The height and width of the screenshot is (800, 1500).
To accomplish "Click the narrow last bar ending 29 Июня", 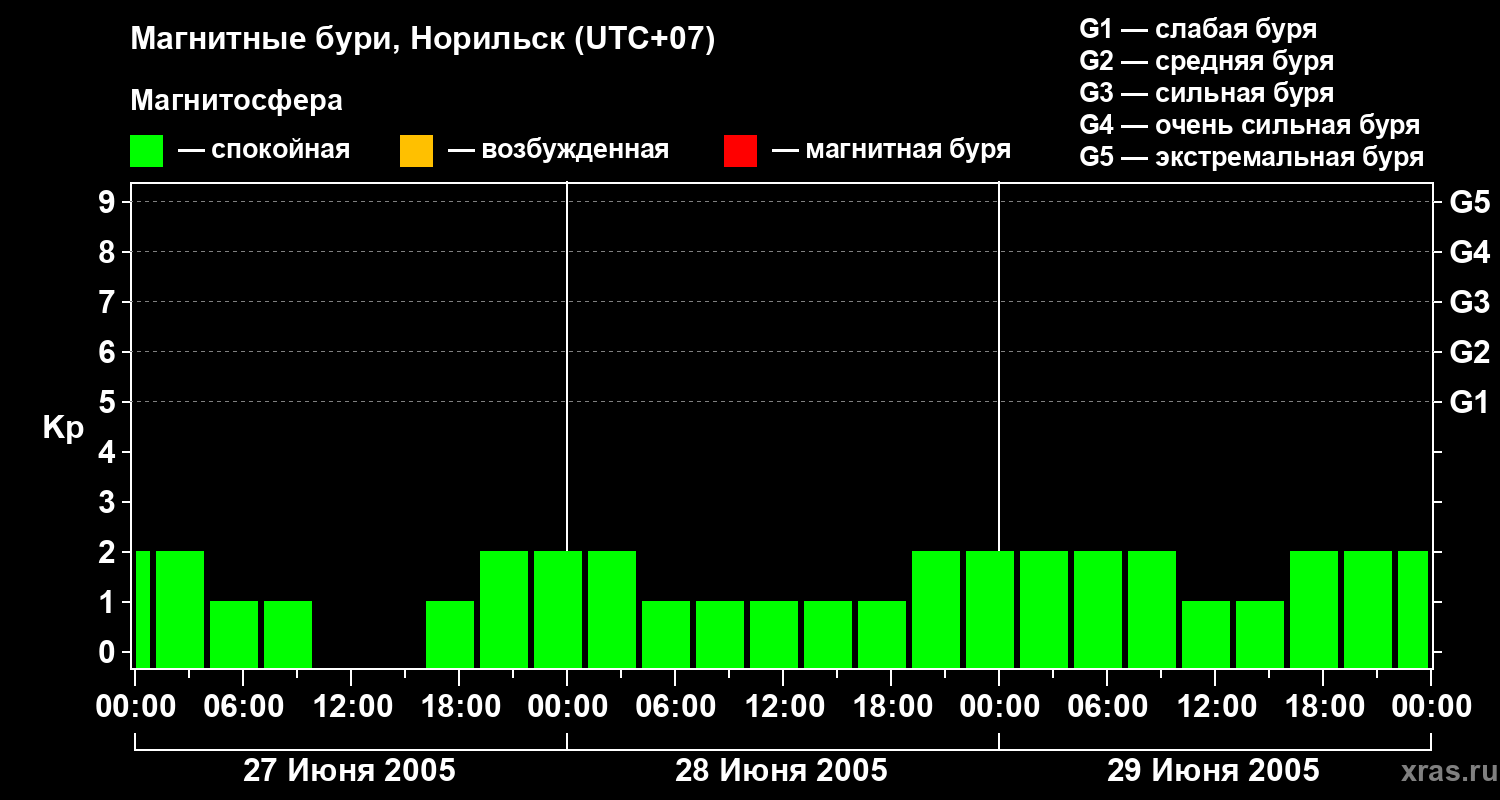I will (1413, 609).
